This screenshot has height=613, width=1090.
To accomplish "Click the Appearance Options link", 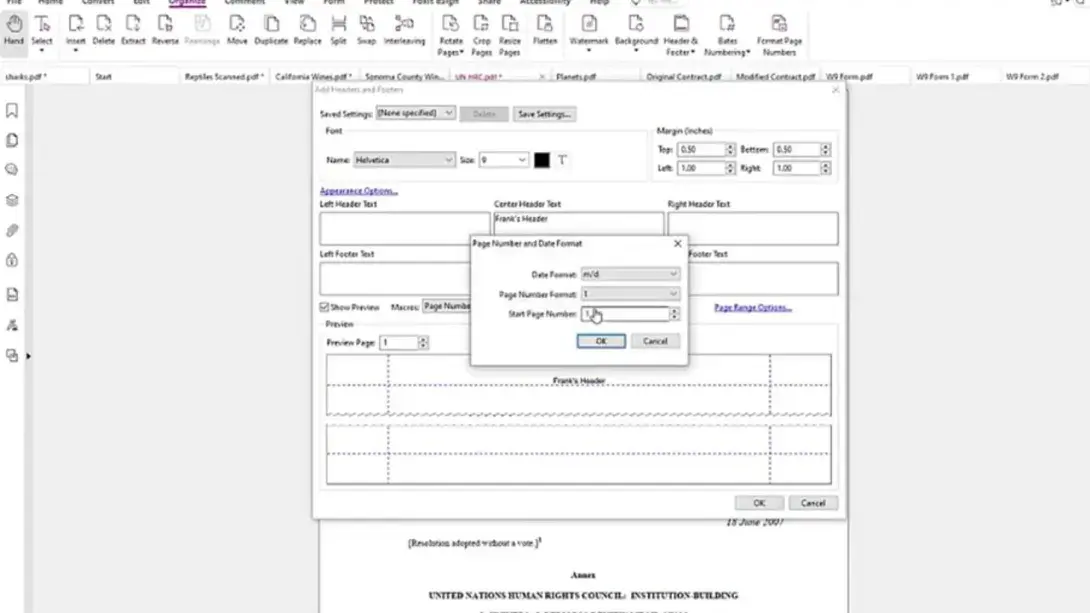I will point(357,191).
